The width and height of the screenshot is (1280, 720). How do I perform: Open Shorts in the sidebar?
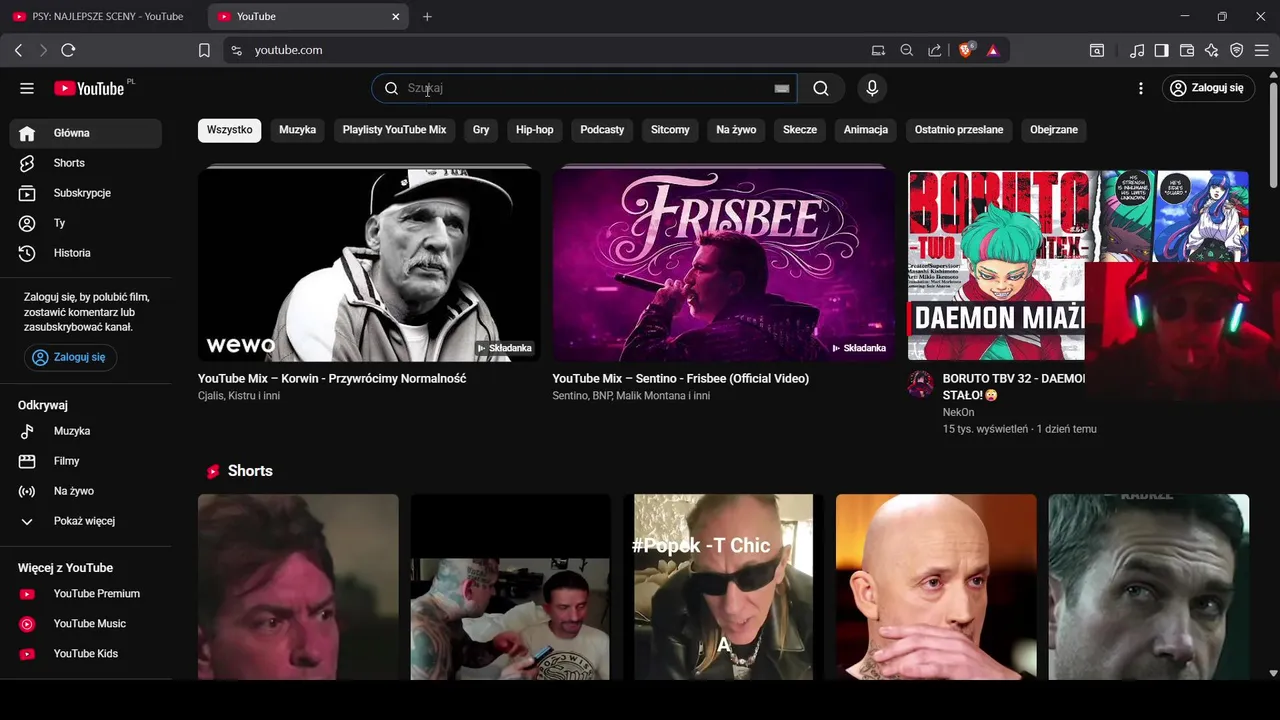(86, 163)
